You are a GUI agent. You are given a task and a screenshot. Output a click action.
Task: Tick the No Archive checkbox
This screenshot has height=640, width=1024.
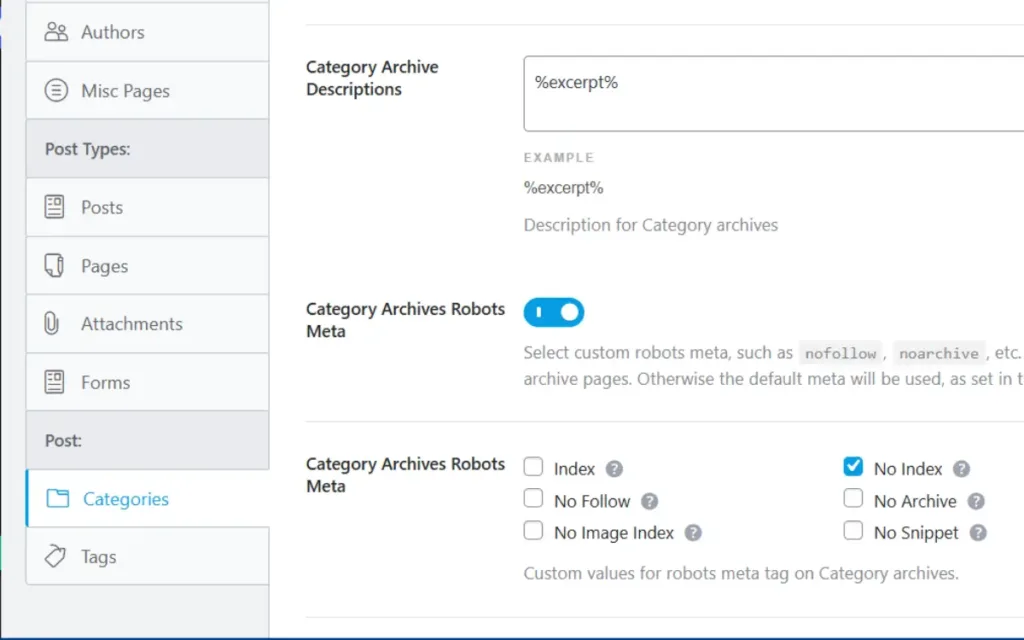tap(853, 498)
